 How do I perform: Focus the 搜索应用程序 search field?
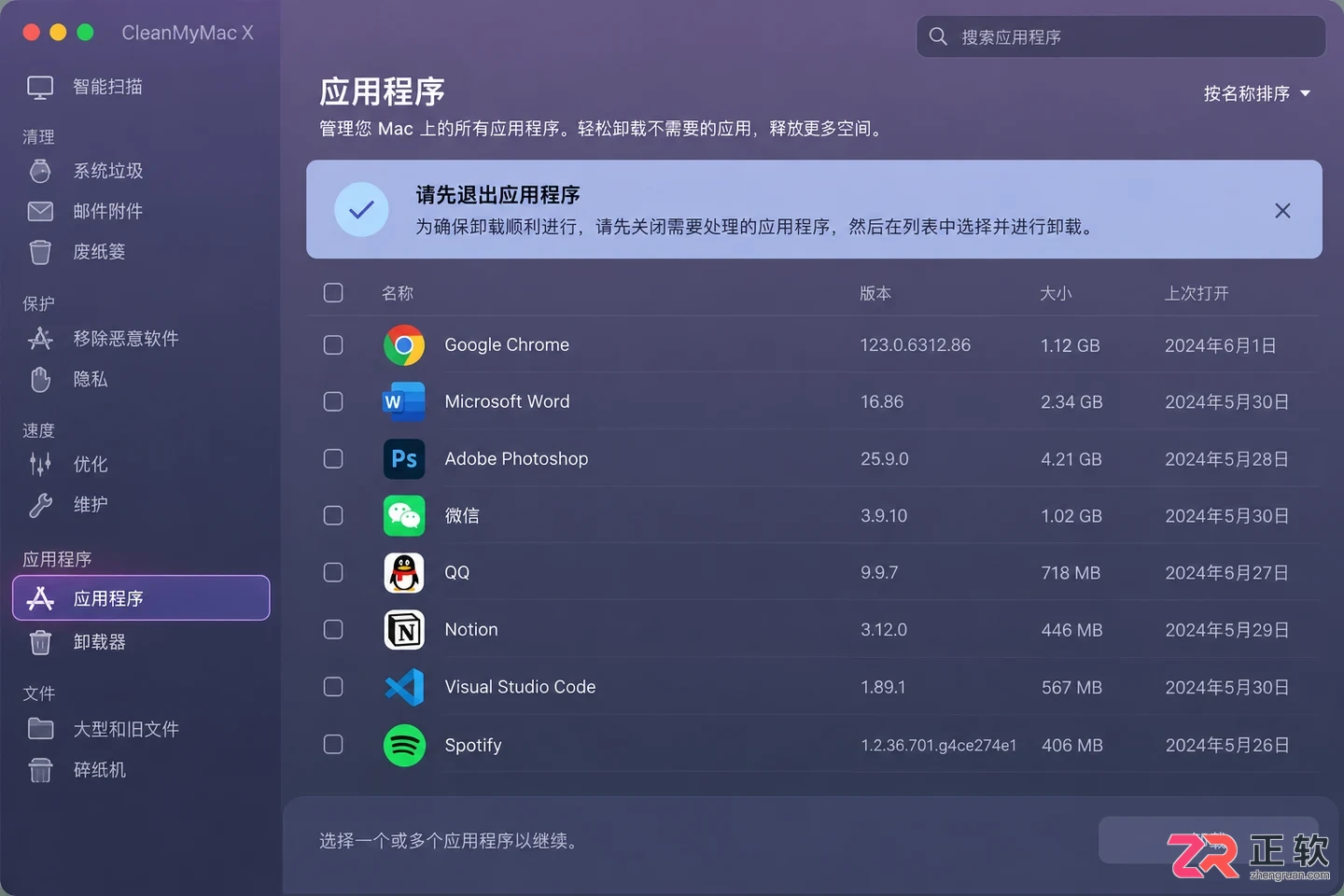click(1121, 36)
